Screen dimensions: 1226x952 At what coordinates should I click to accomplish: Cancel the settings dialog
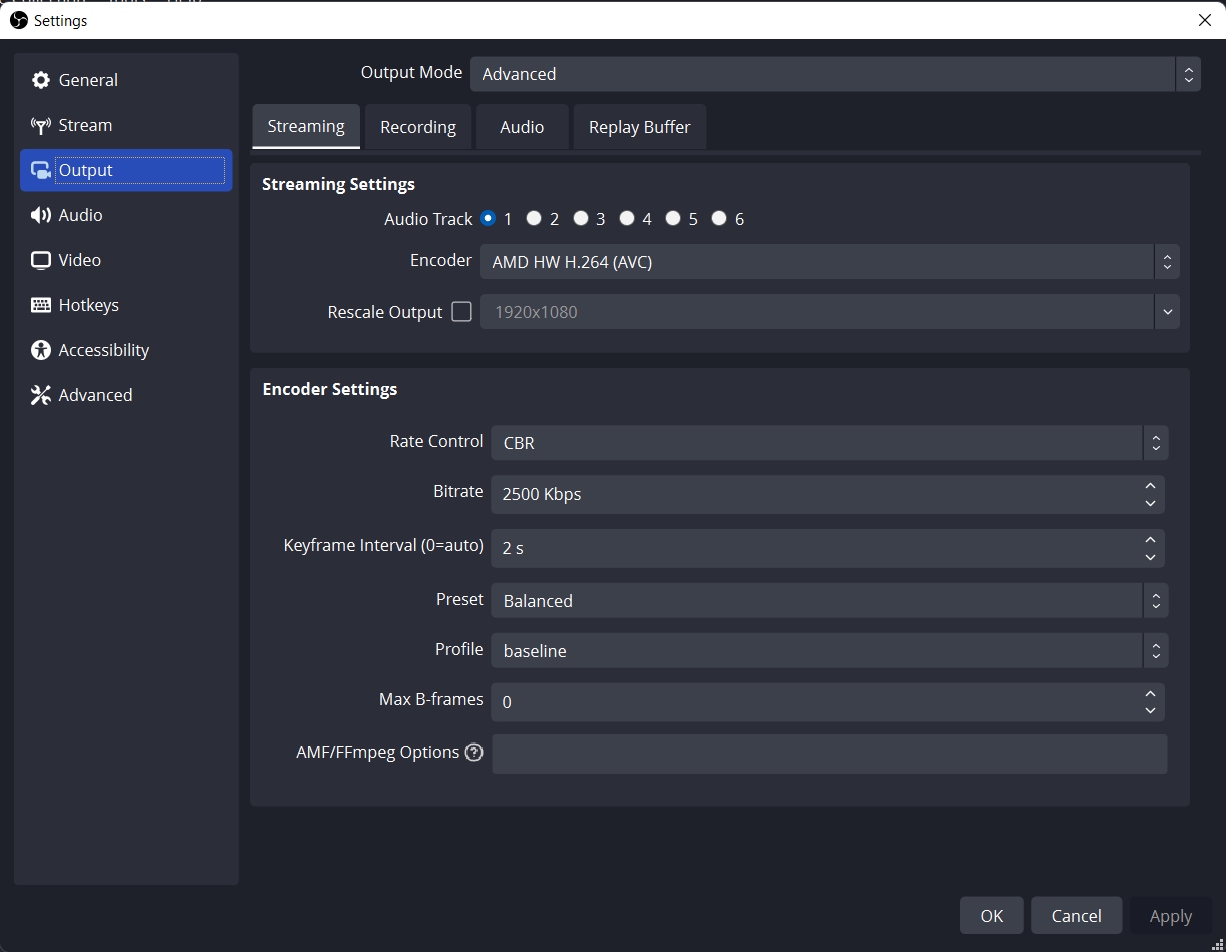1076,915
